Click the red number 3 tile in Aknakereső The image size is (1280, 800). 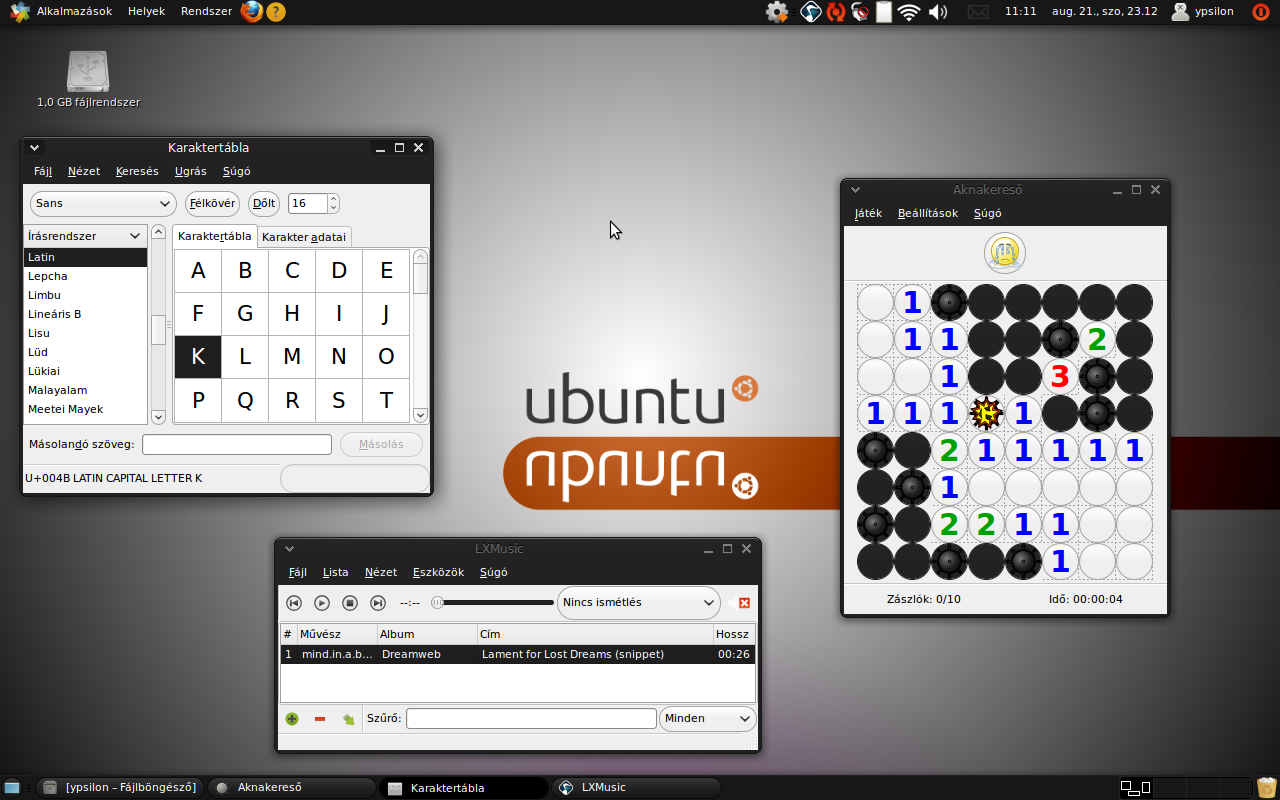point(1060,376)
